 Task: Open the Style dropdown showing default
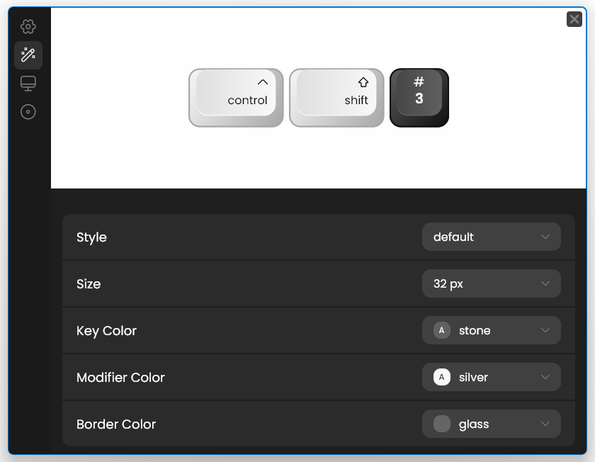(491, 237)
